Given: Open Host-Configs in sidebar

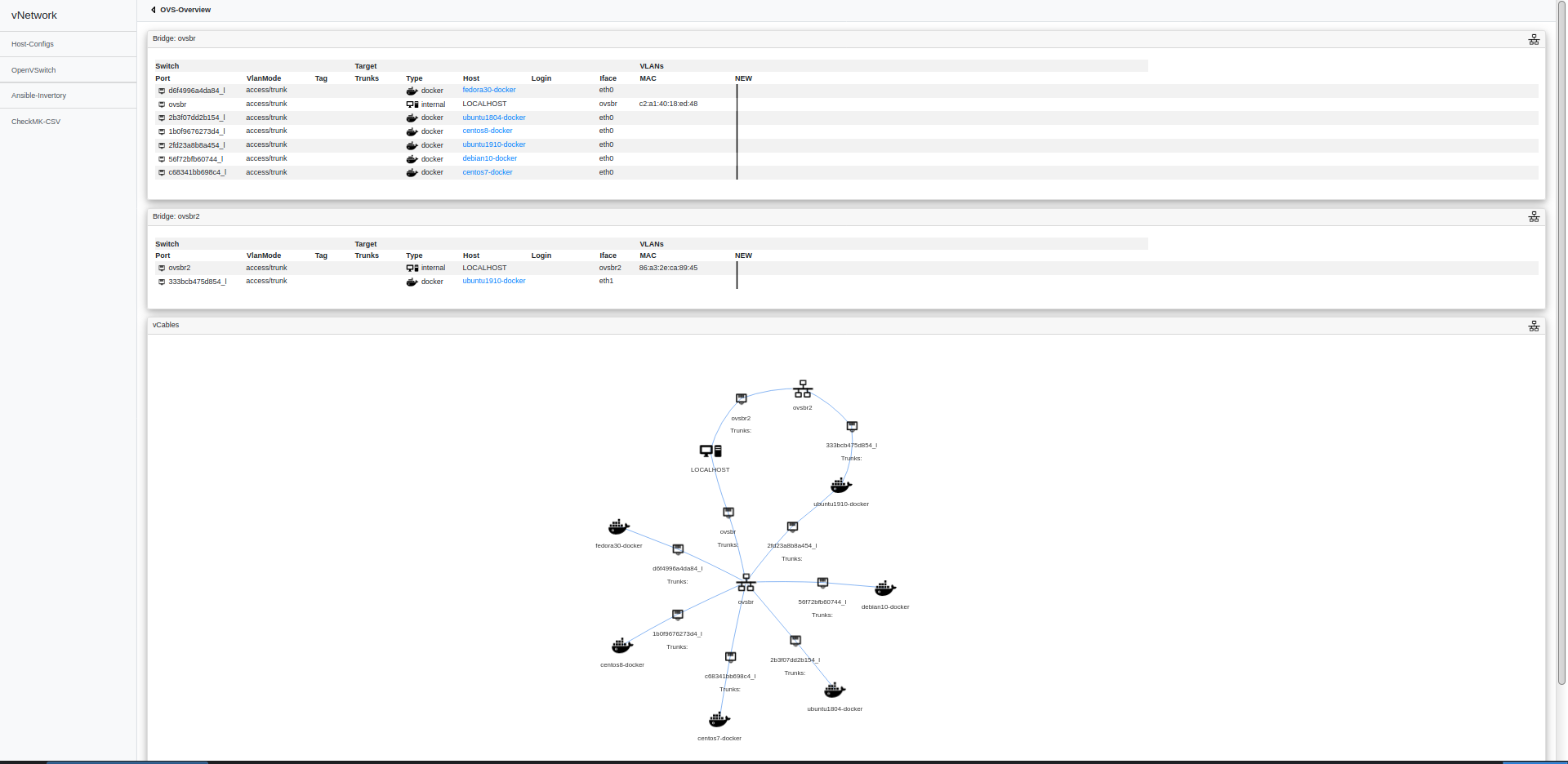Looking at the screenshot, I should [33, 44].
